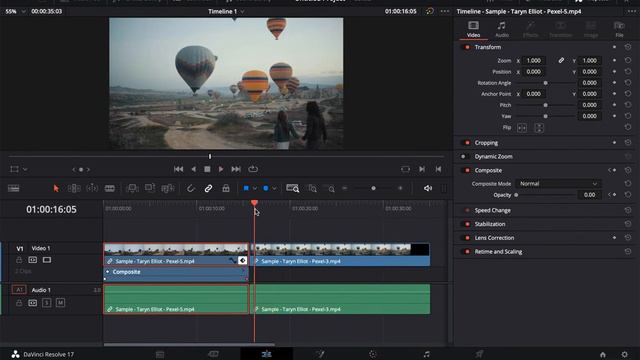Switch to the Effects inspector tab
This screenshot has height=360, width=640.
531,30
